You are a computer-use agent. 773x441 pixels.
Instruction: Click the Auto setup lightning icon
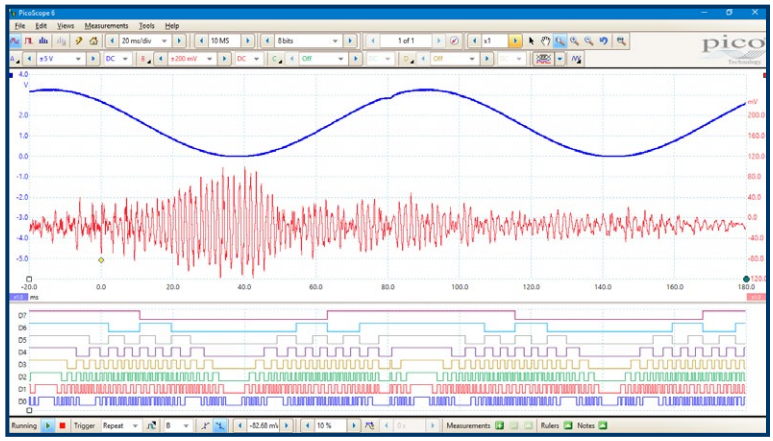[x=78, y=41]
